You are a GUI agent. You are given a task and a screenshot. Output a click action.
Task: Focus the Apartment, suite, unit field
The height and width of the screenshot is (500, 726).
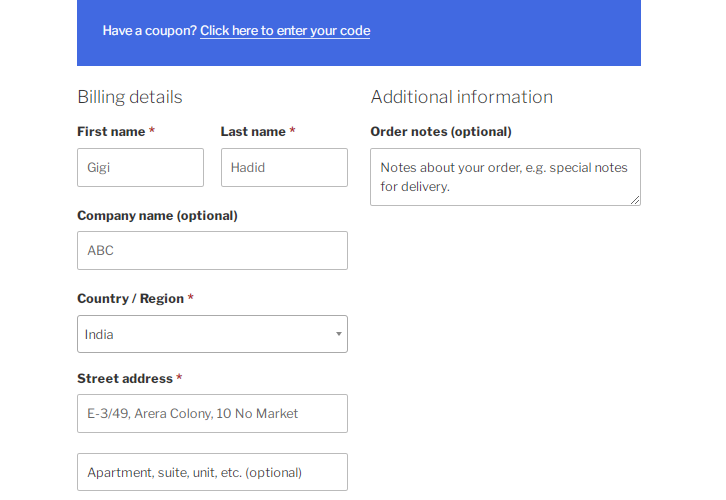(212, 472)
